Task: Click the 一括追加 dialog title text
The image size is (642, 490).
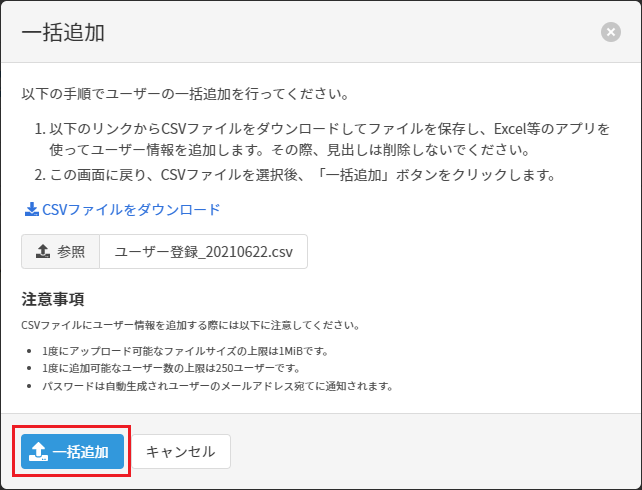Action: [63, 32]
